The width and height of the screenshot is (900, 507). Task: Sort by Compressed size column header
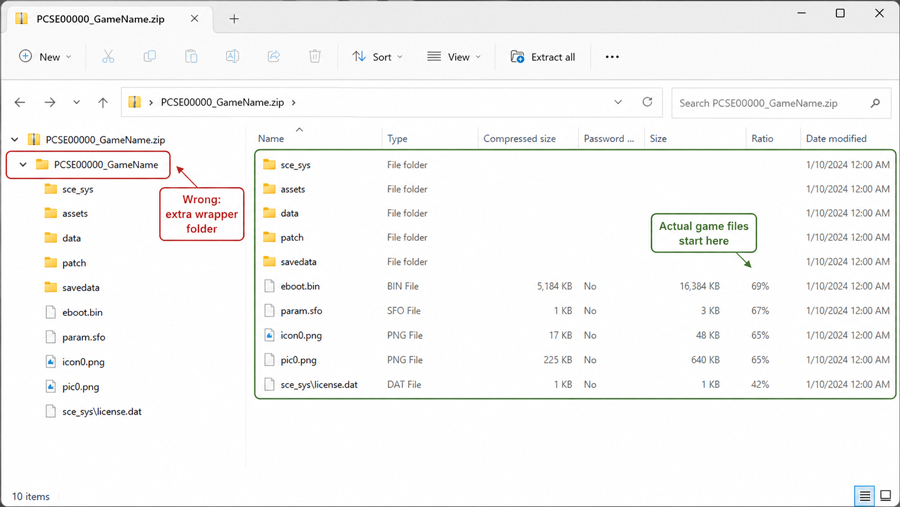coord(519,138)
